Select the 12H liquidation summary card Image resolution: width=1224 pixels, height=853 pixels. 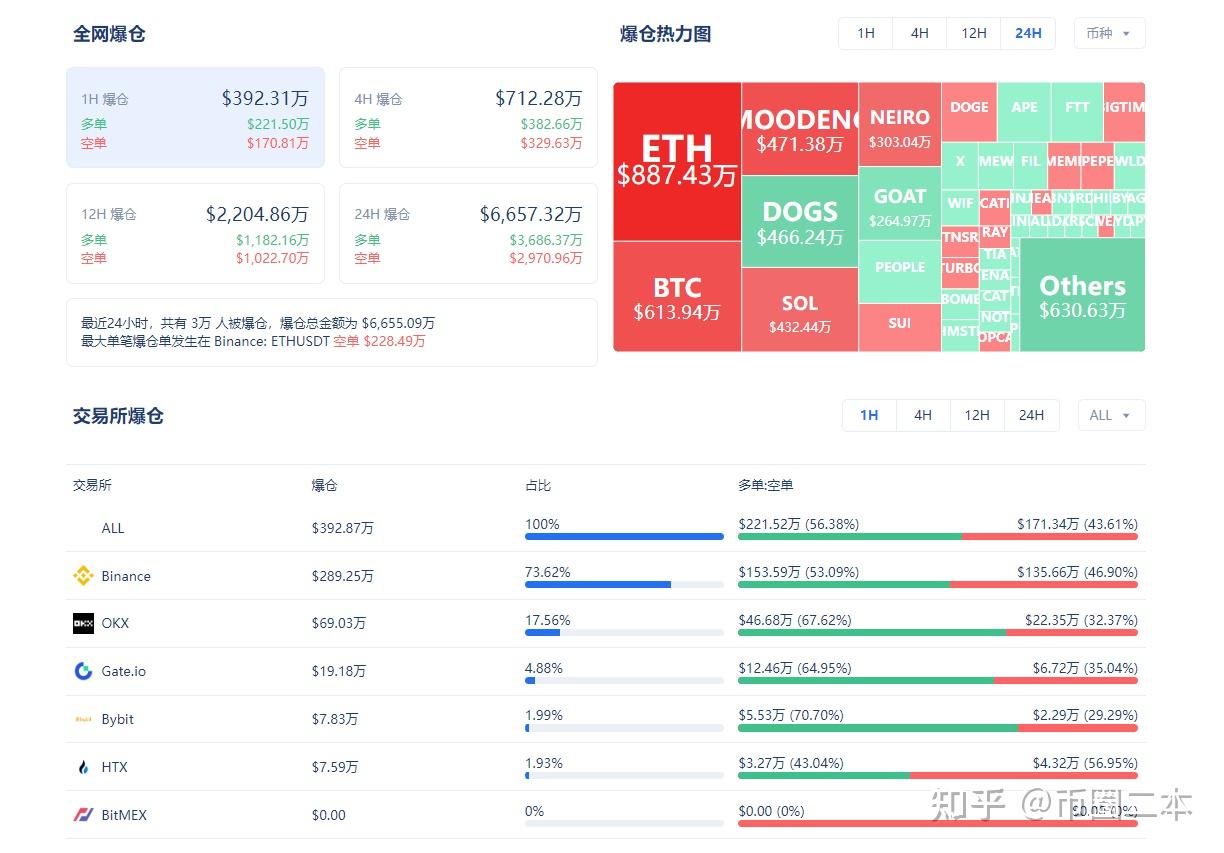pyautogui.click(x=195, y=234)
